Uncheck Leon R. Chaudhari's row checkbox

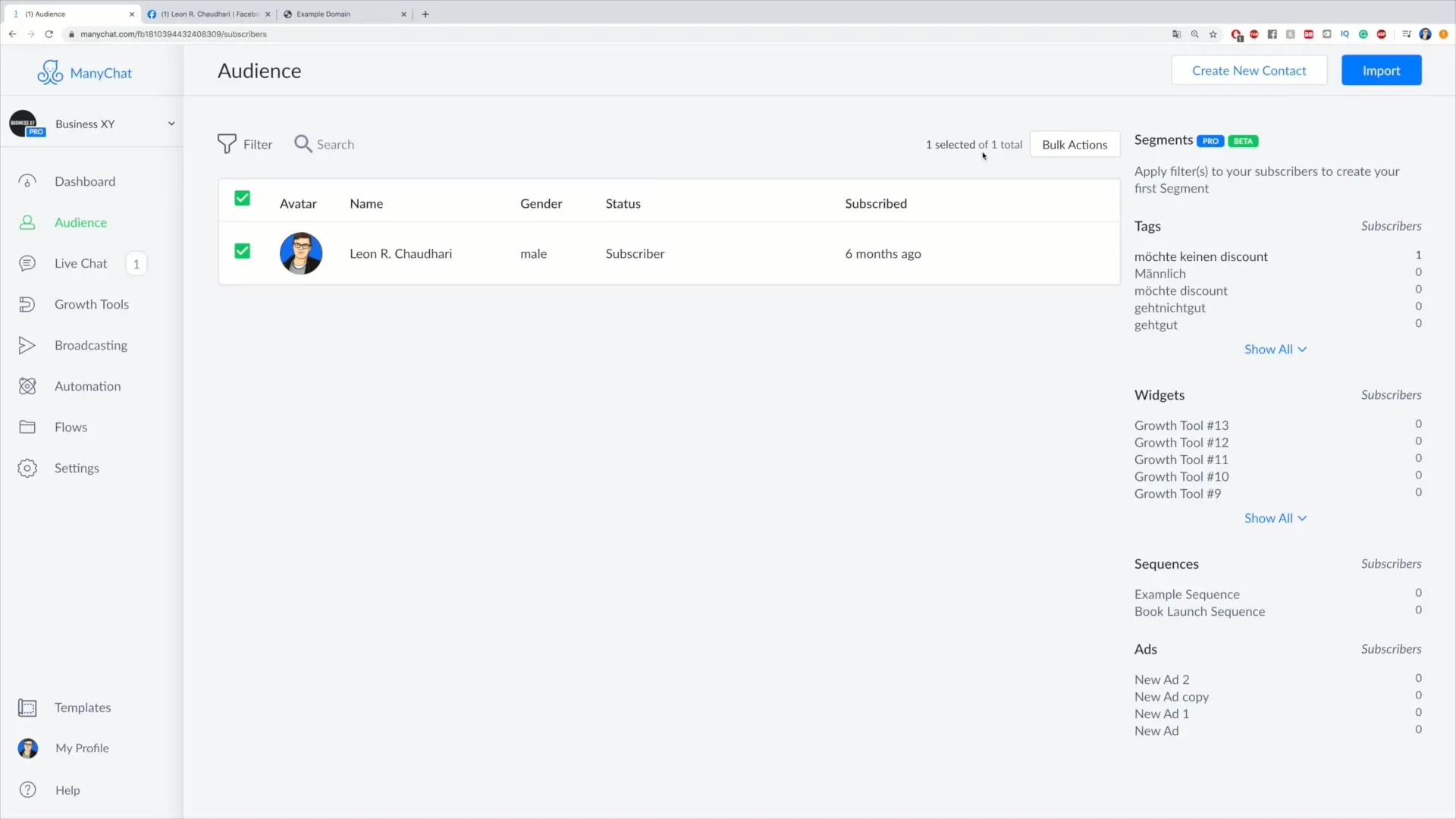(242, 251)
